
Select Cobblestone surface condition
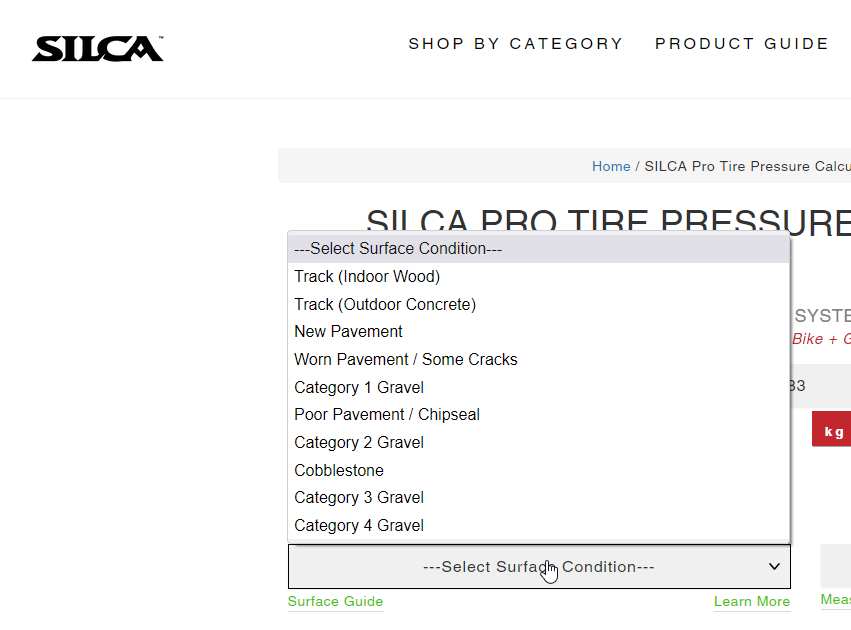[x=339, y=470]
